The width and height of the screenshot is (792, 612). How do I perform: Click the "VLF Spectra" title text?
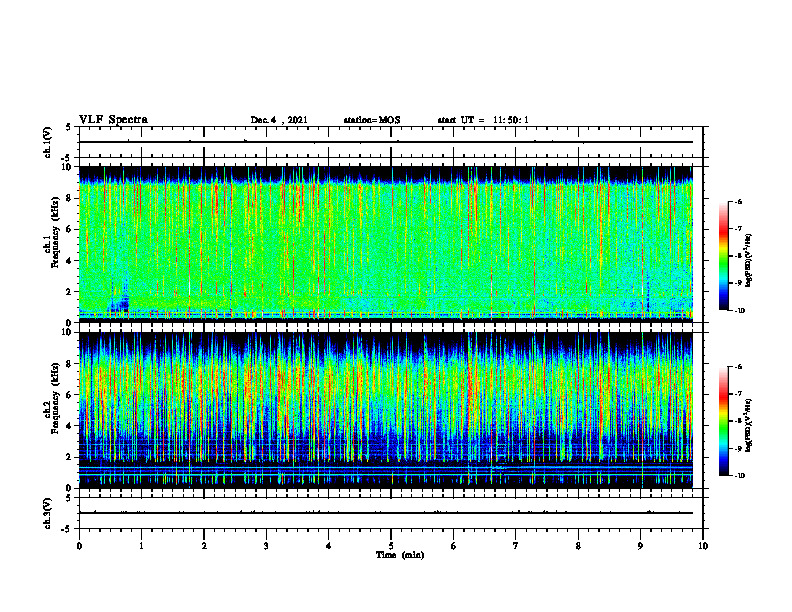113,120
